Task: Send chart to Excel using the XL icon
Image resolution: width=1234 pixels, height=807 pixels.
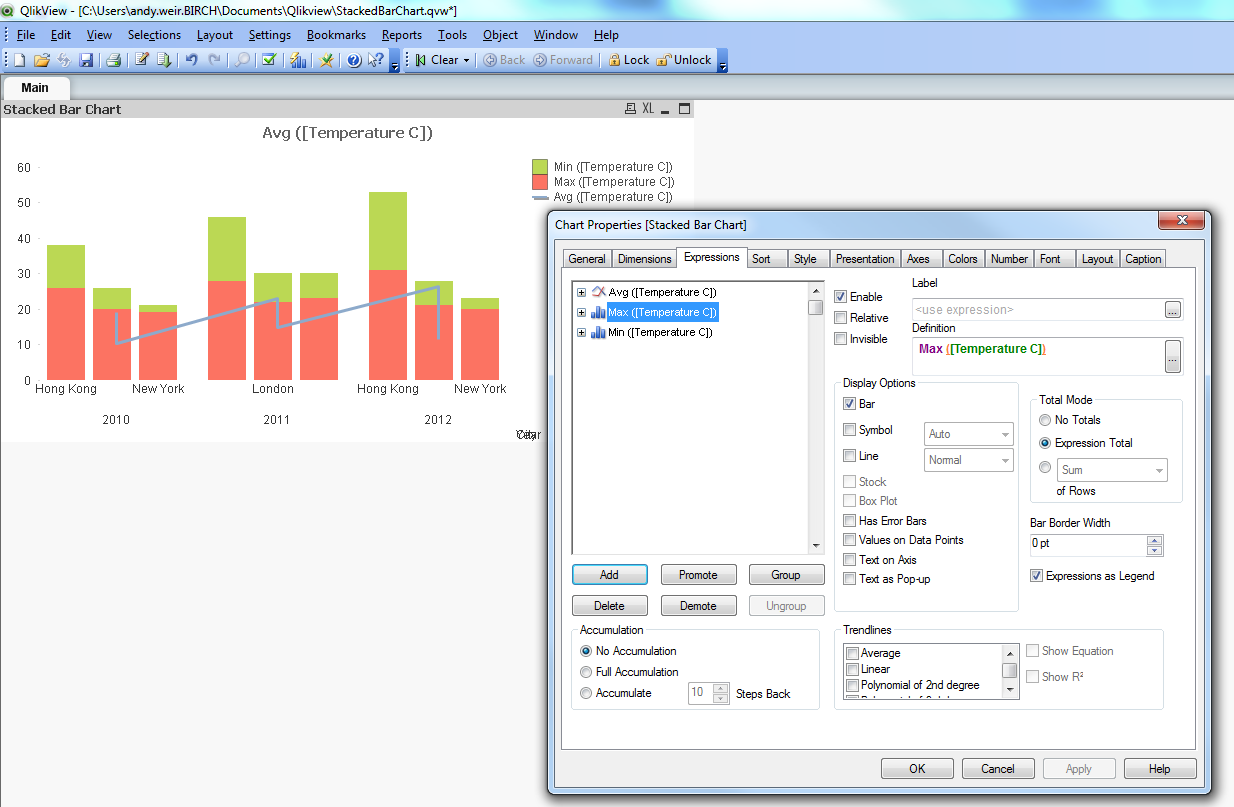Action: [648, 109]
